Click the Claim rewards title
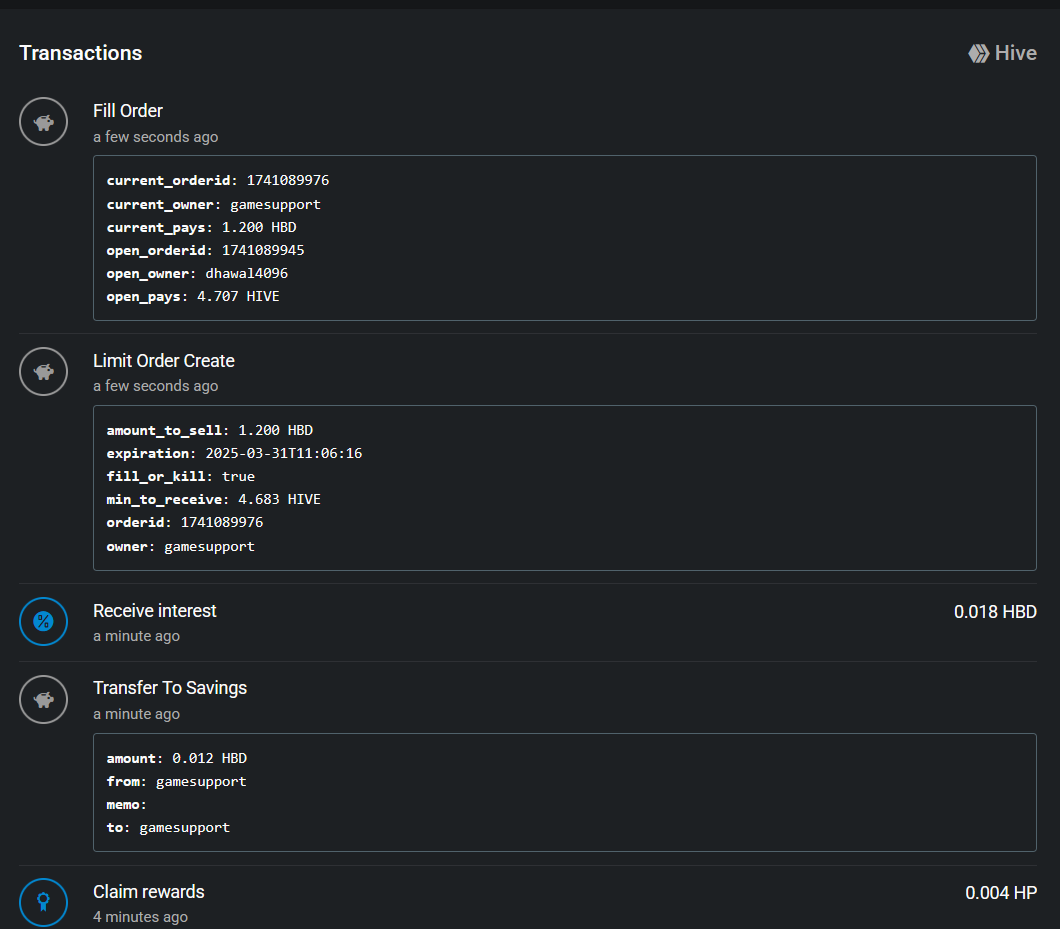1060x929 pixels. [x=149, y=892]
